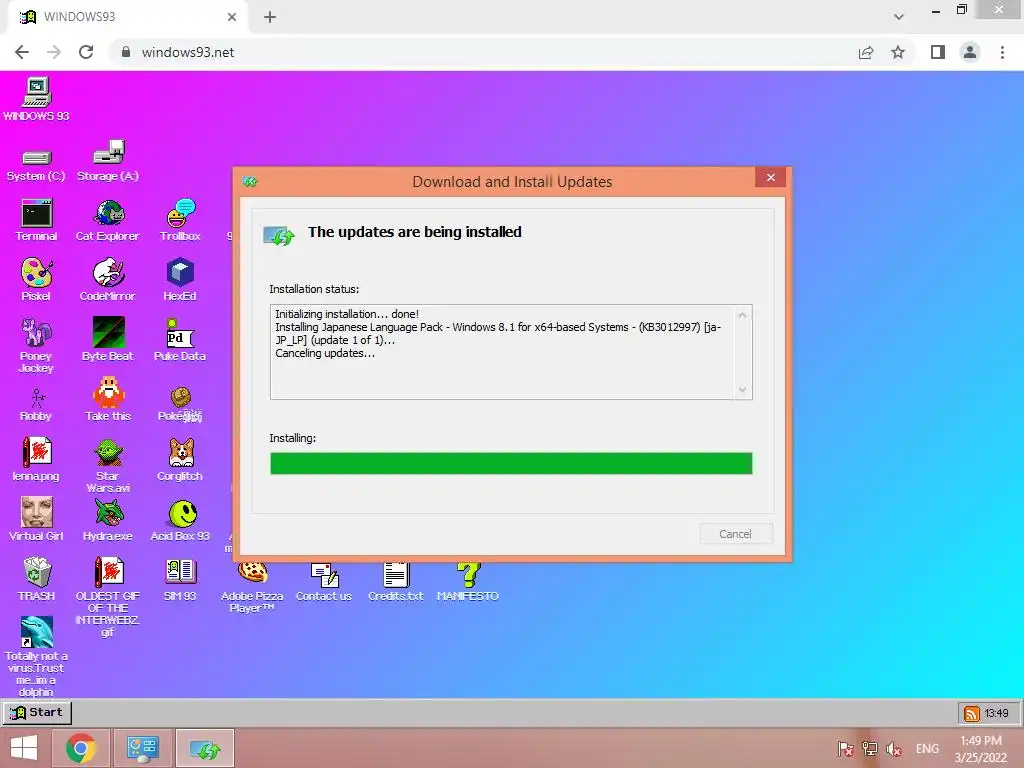Open the Trollbox chat icon
This screenshot has height=768, width=1024.
pos(180,221)
